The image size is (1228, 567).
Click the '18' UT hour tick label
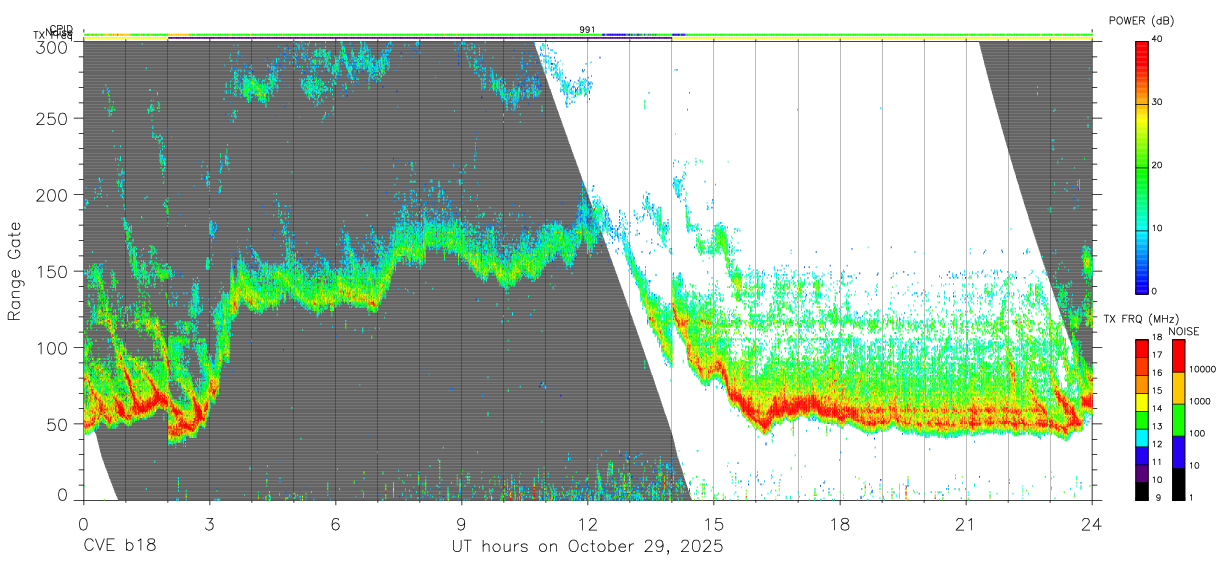pos(840,523)
